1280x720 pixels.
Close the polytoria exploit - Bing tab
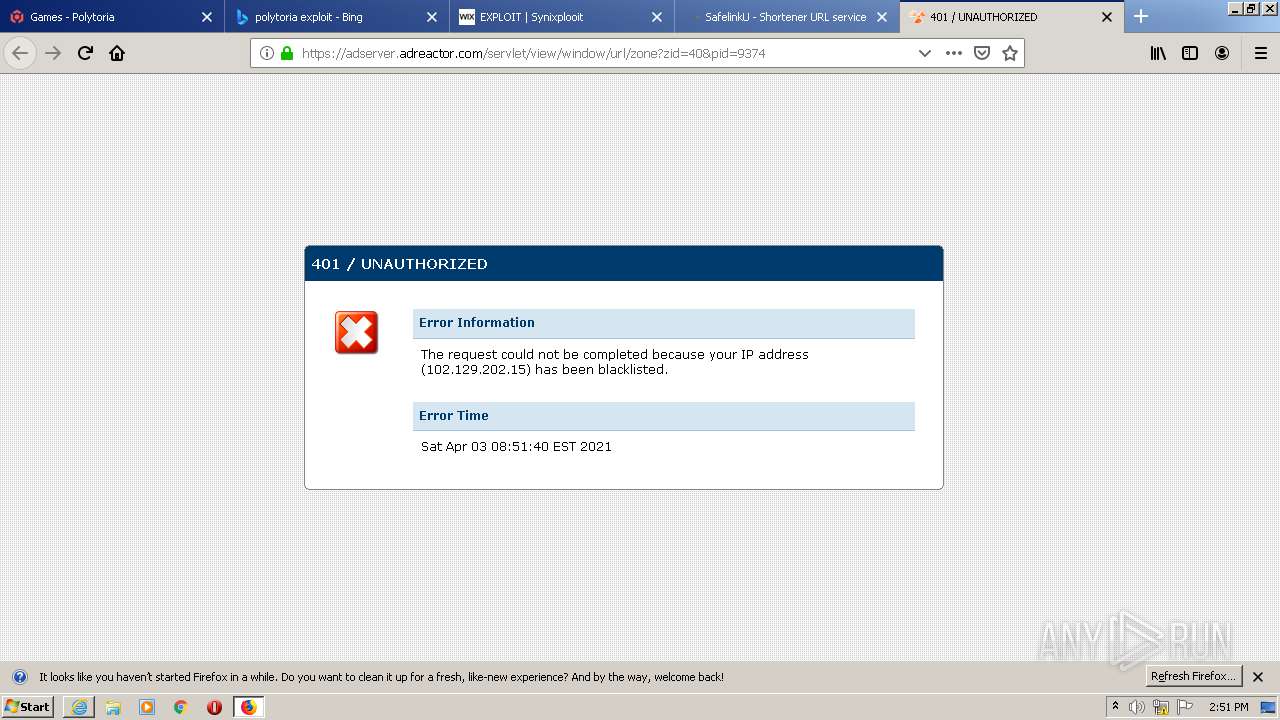pos(432,17)
